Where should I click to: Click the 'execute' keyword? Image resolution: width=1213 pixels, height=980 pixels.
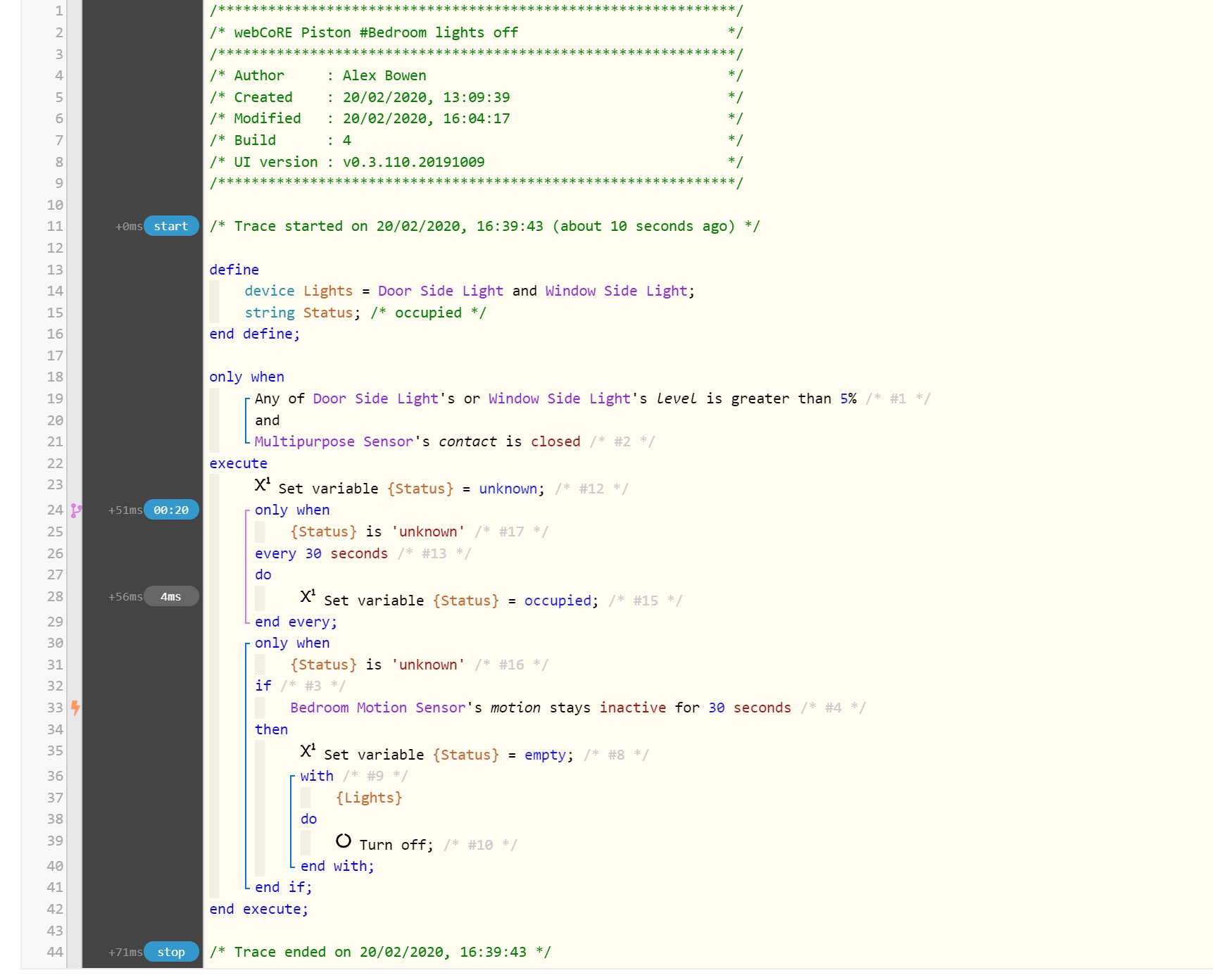238,463
